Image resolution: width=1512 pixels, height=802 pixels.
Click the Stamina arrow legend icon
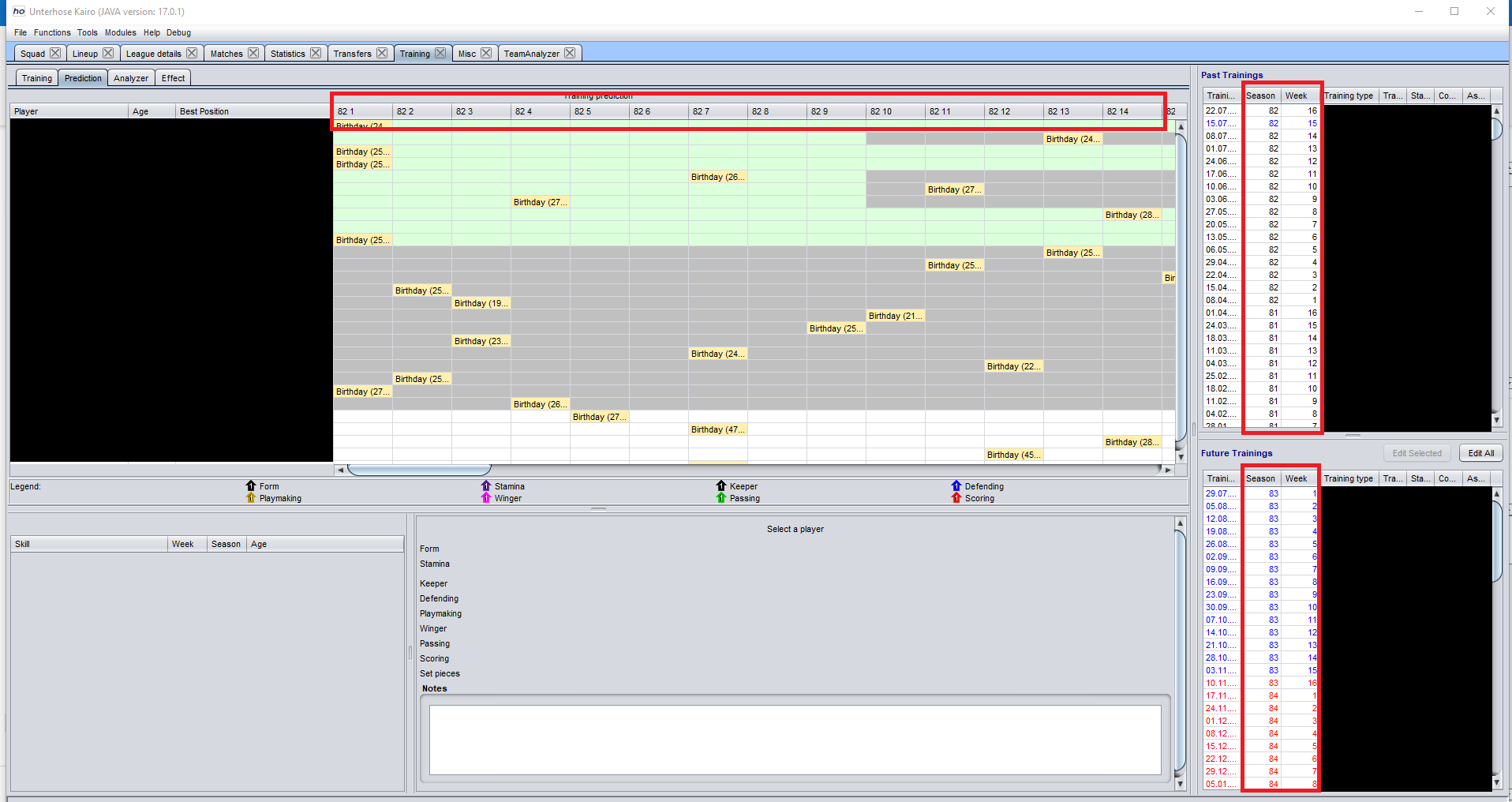pyautogui.click(x=486, y=485)
